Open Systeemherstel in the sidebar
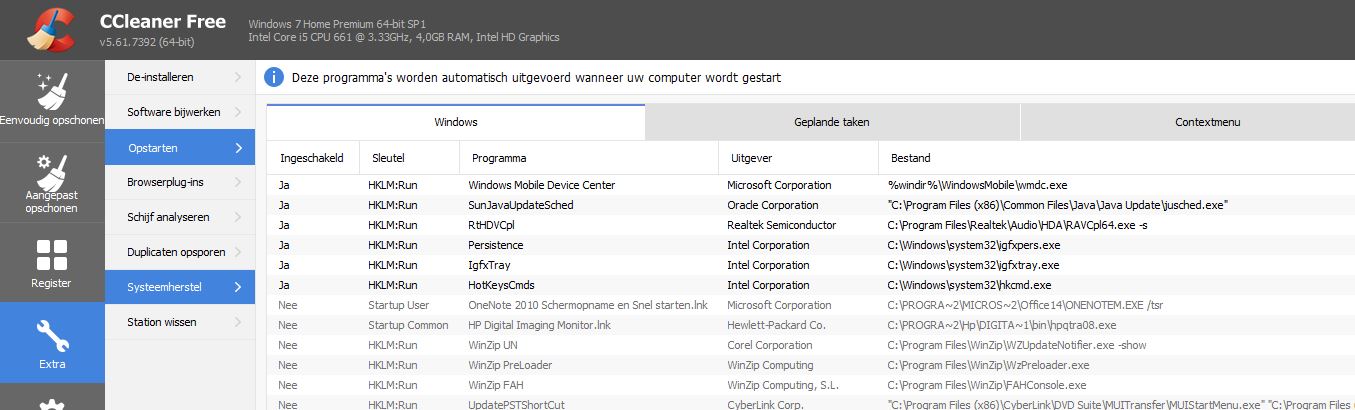This screenshot has width=1355, height=410. coord(164,287)
